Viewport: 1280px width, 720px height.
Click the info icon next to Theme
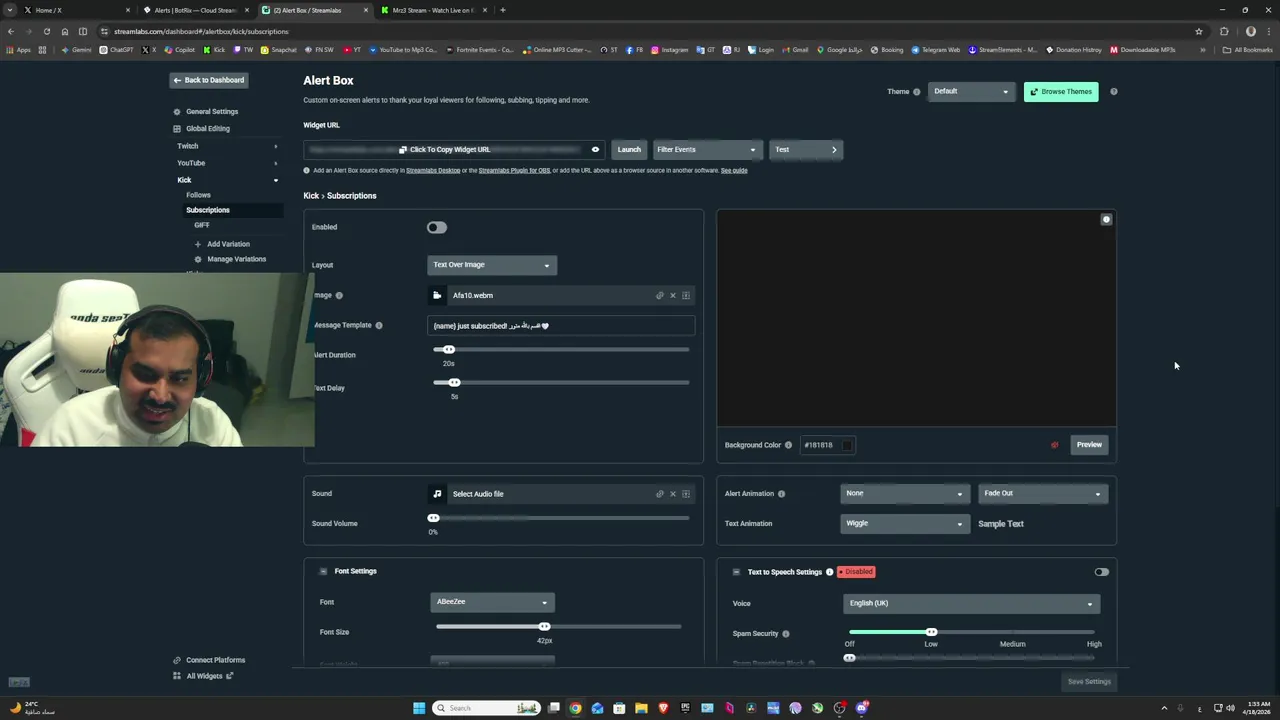point(916,92)
